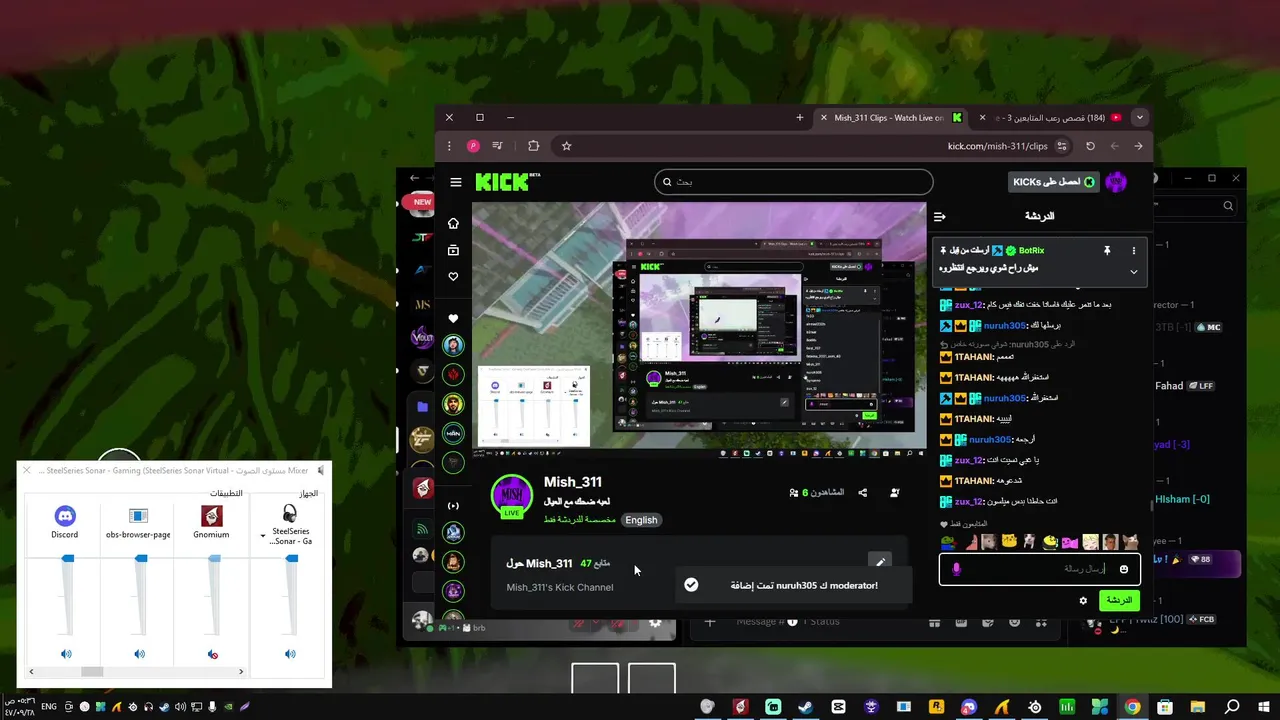Open the emoji picker in chat input
1280x720 pixels.
click(1123, 569)
